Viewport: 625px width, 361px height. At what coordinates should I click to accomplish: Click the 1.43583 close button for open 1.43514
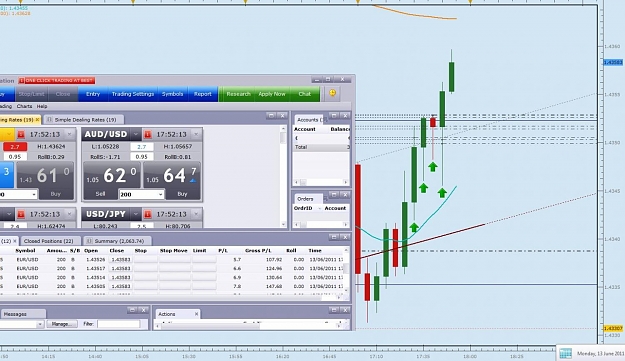[x=121, y=277]
